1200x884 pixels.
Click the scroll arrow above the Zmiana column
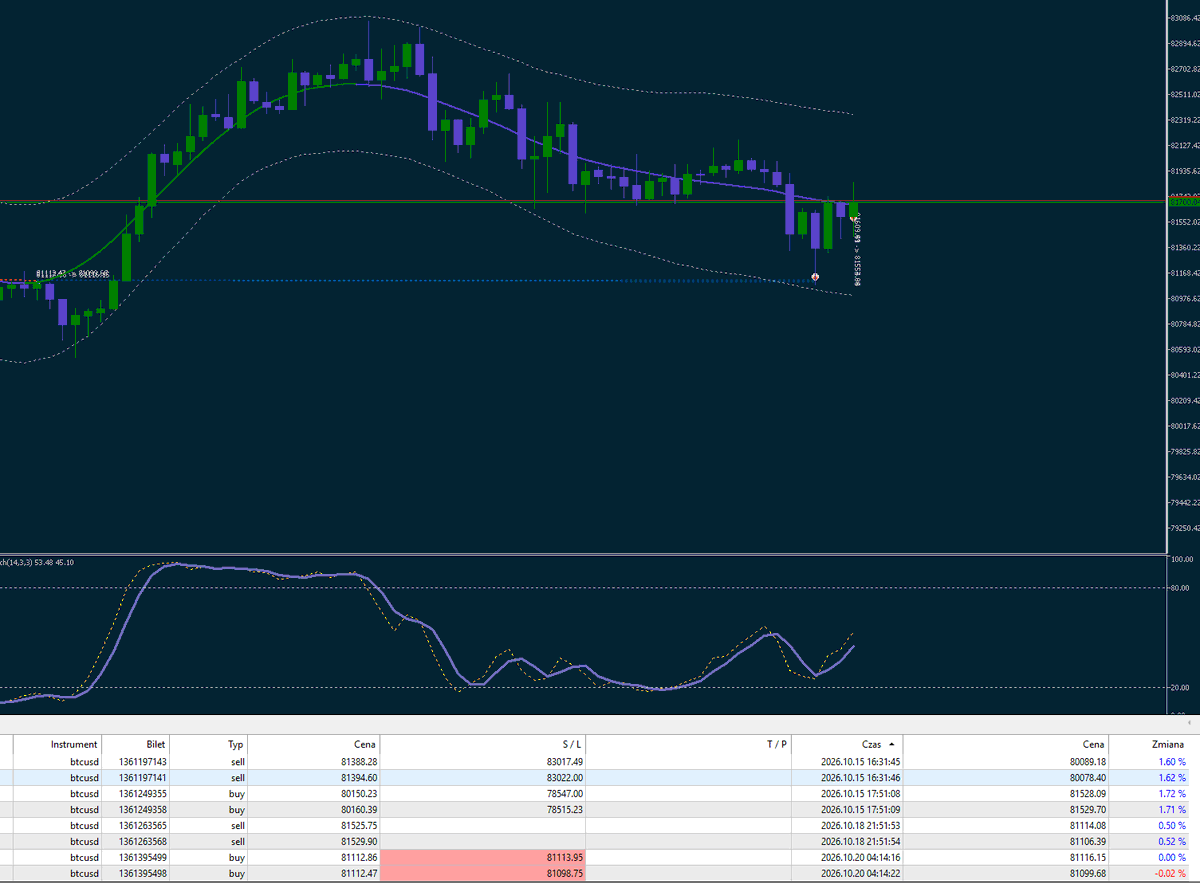click(x=1188, y=721)
